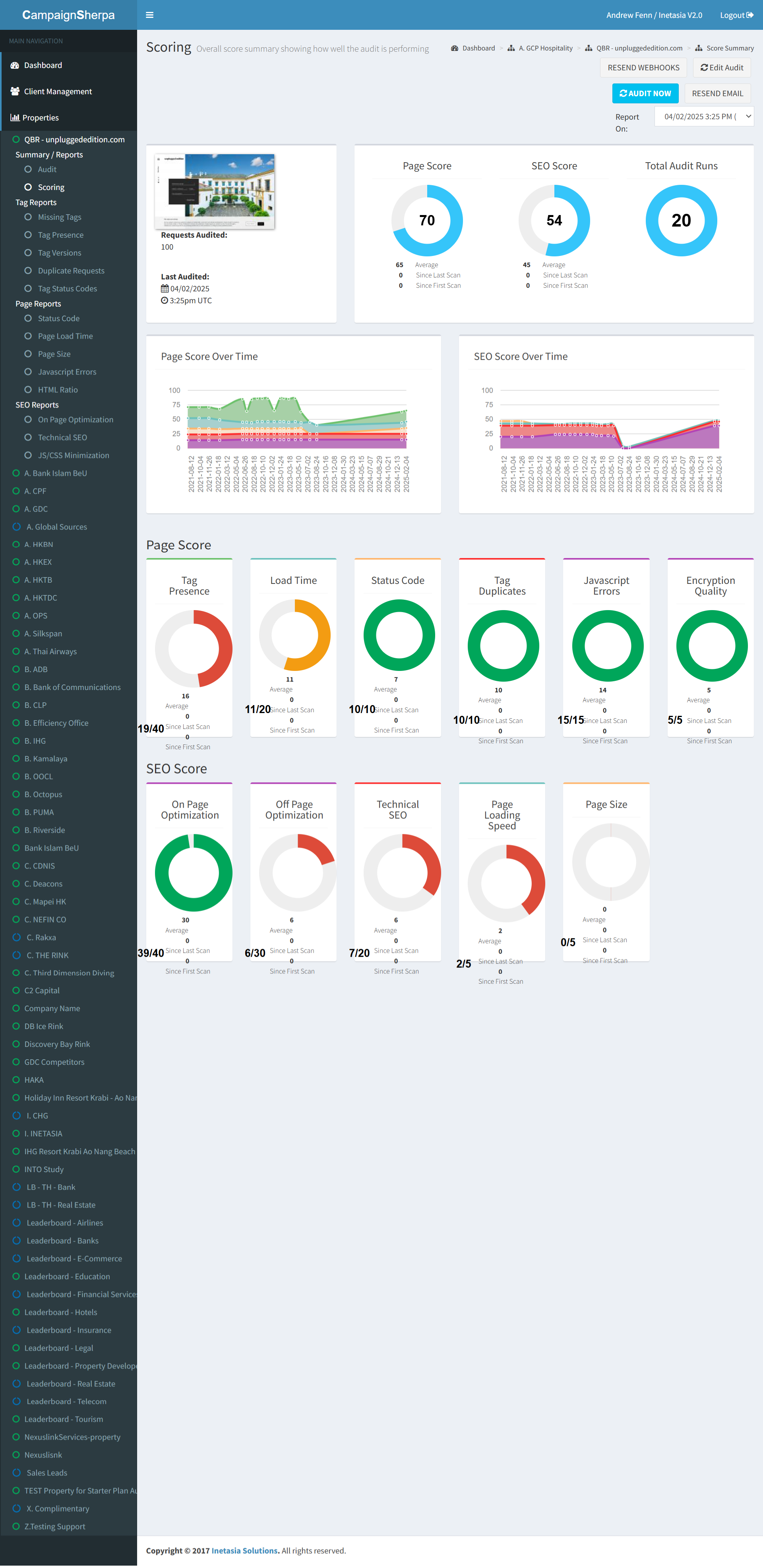Click the Page Score 70 donut gauge
763x1568 pixels.
(x=427, y=220)
